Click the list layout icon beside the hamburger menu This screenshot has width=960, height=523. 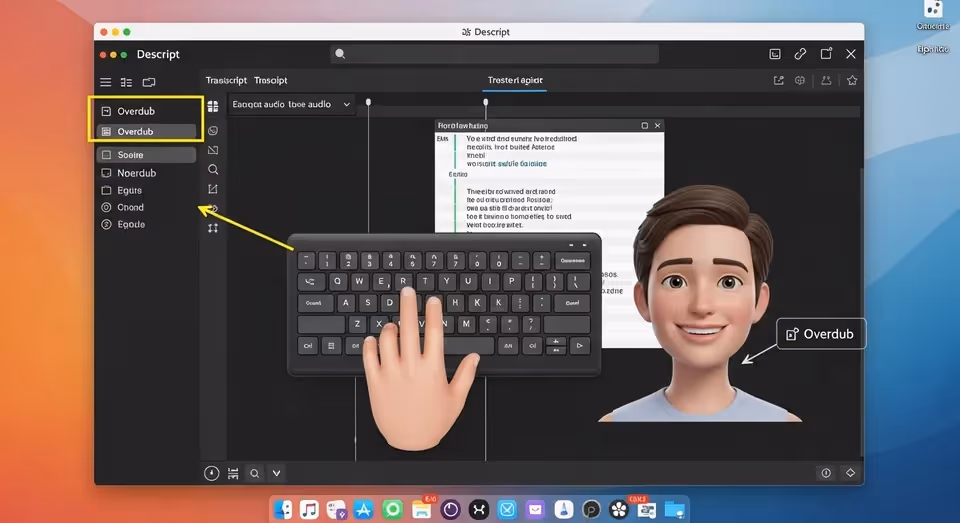pyautogui.click(x=126, y=82)
